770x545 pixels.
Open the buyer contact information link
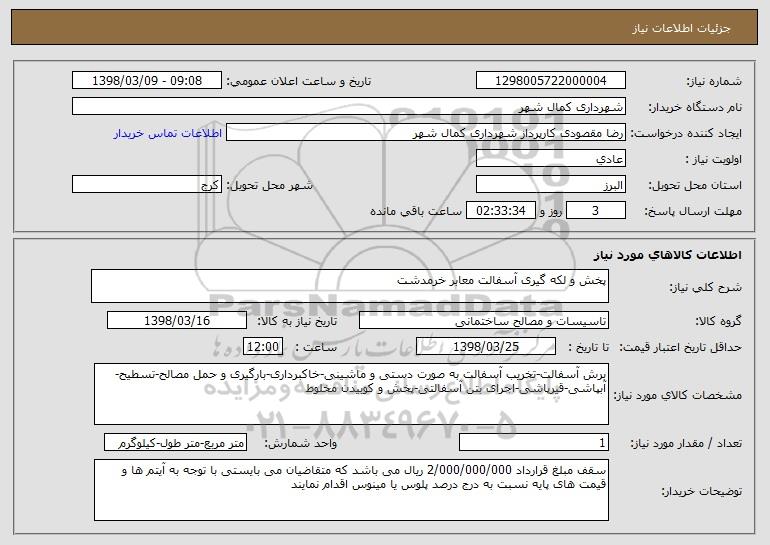(x=168, y=134)
